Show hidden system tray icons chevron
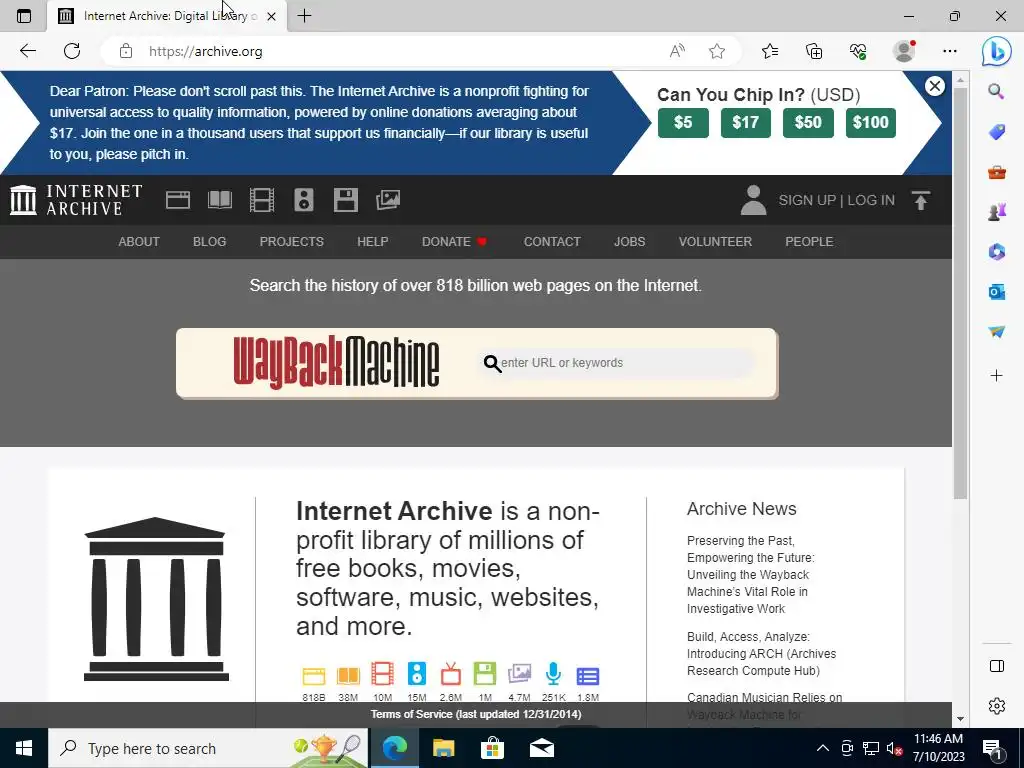Image resolution: width=1024 pixels, height=768 pixels. (x=823, y=748)
